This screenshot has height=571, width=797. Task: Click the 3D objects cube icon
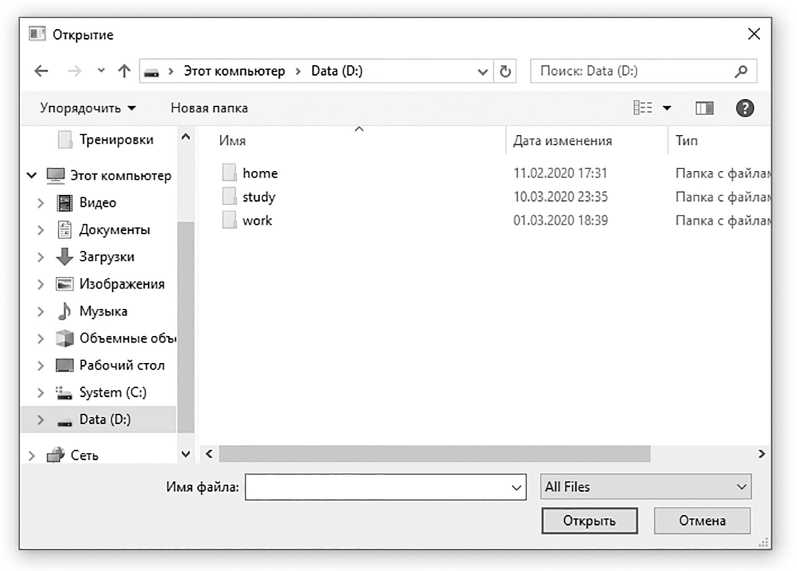tap(65, 338)
